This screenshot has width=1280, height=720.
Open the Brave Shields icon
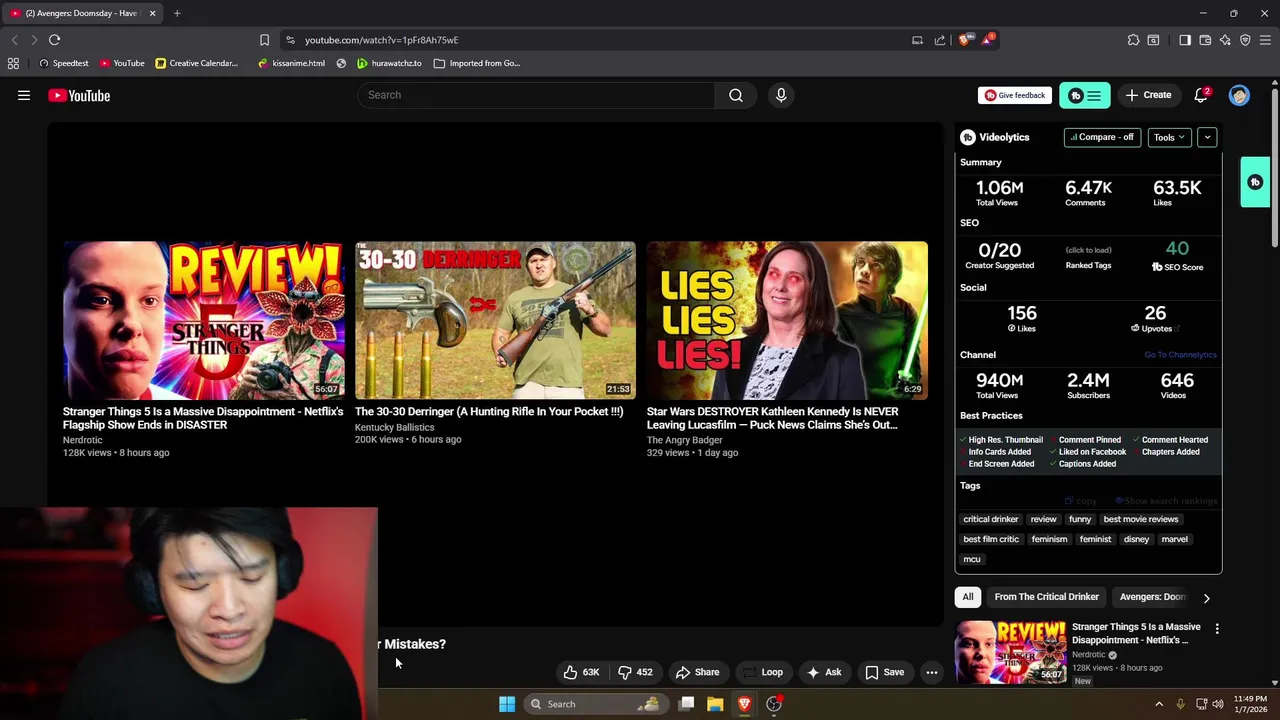(x=964, y=40)
